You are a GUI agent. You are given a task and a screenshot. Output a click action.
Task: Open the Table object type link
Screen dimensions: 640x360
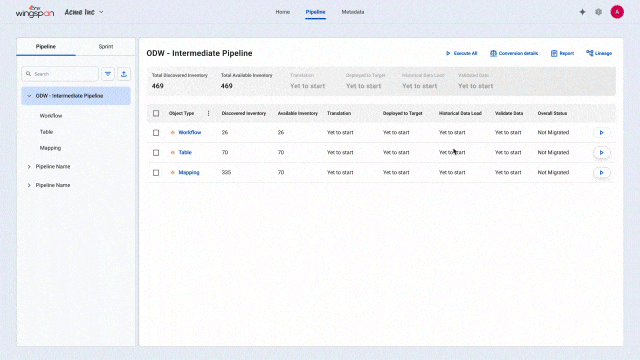[185, 153]
